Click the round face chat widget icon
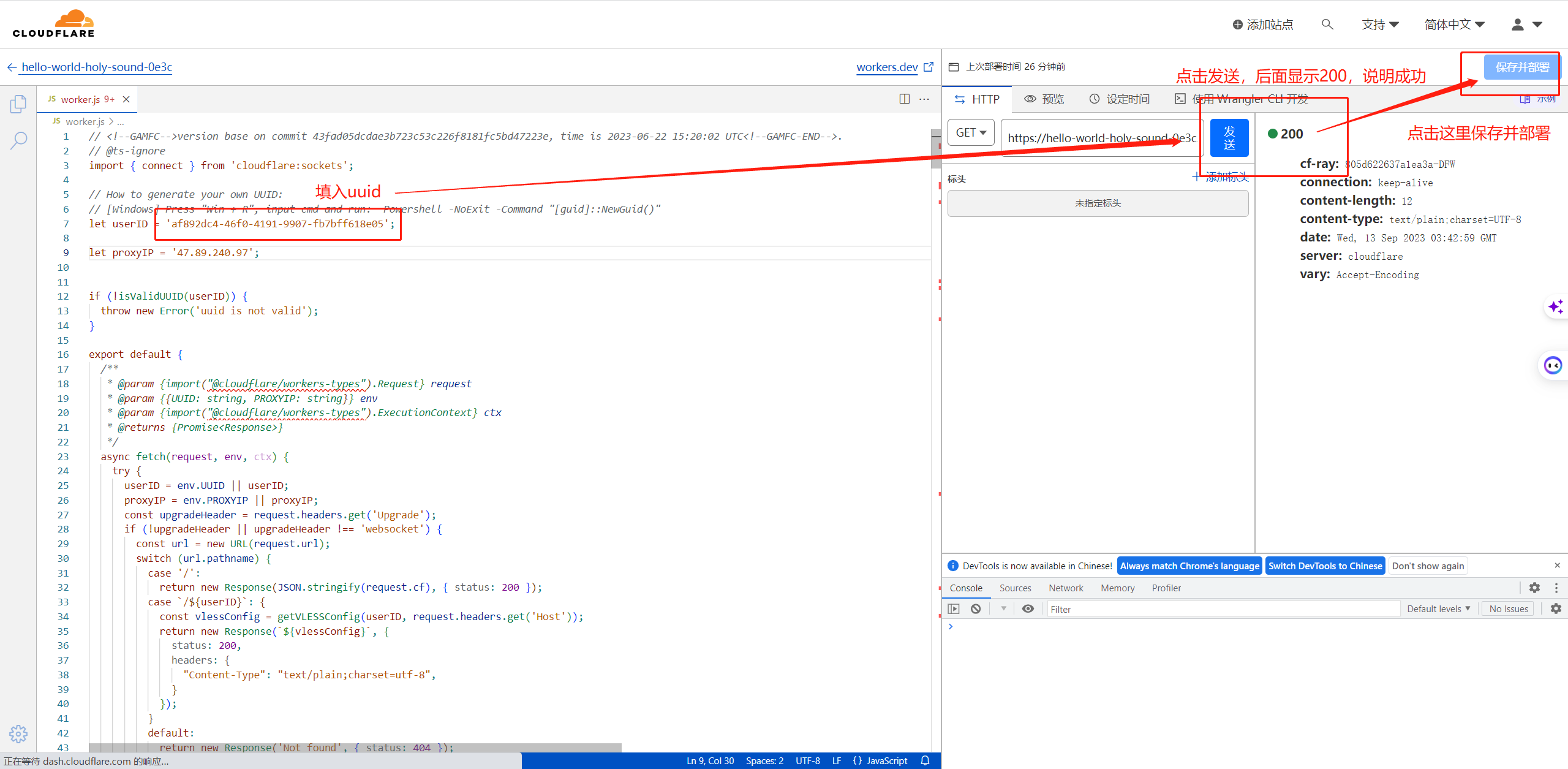Viewport: 1568px width, 769px height. [1553, 366]
